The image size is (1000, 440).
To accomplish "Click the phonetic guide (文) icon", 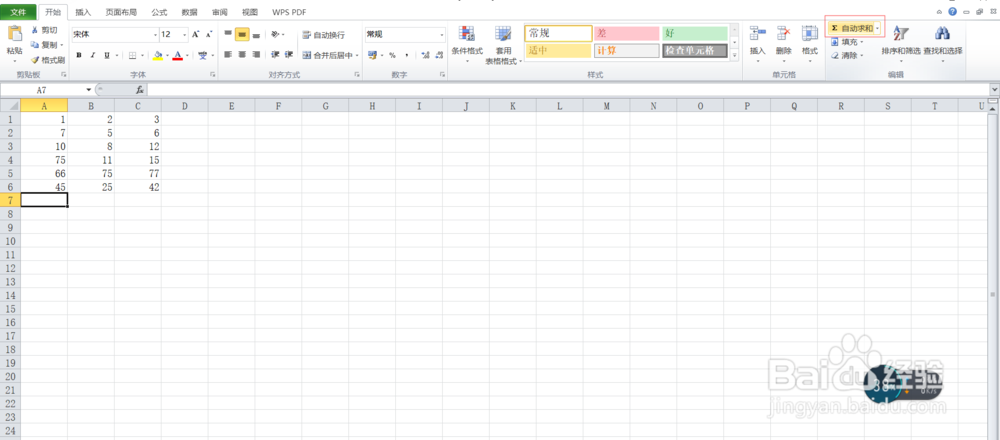I will tap(203, 55).
